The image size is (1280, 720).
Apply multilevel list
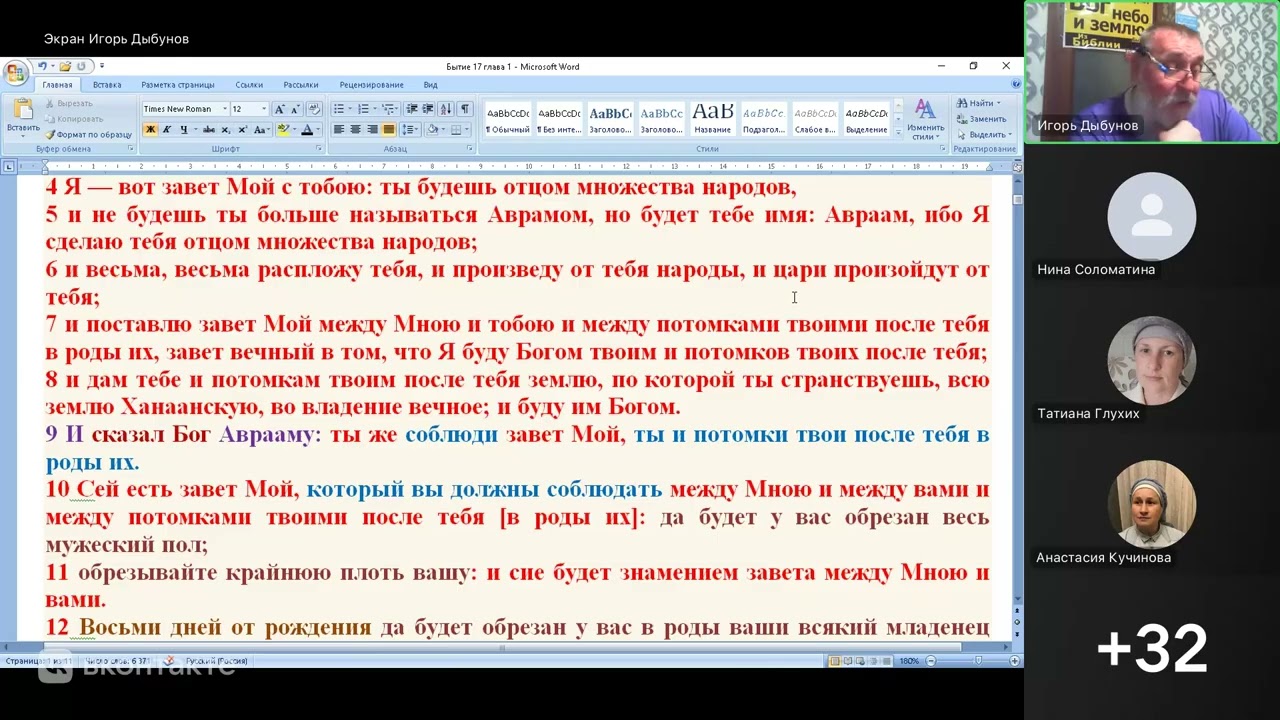click(x=388, y=109)
